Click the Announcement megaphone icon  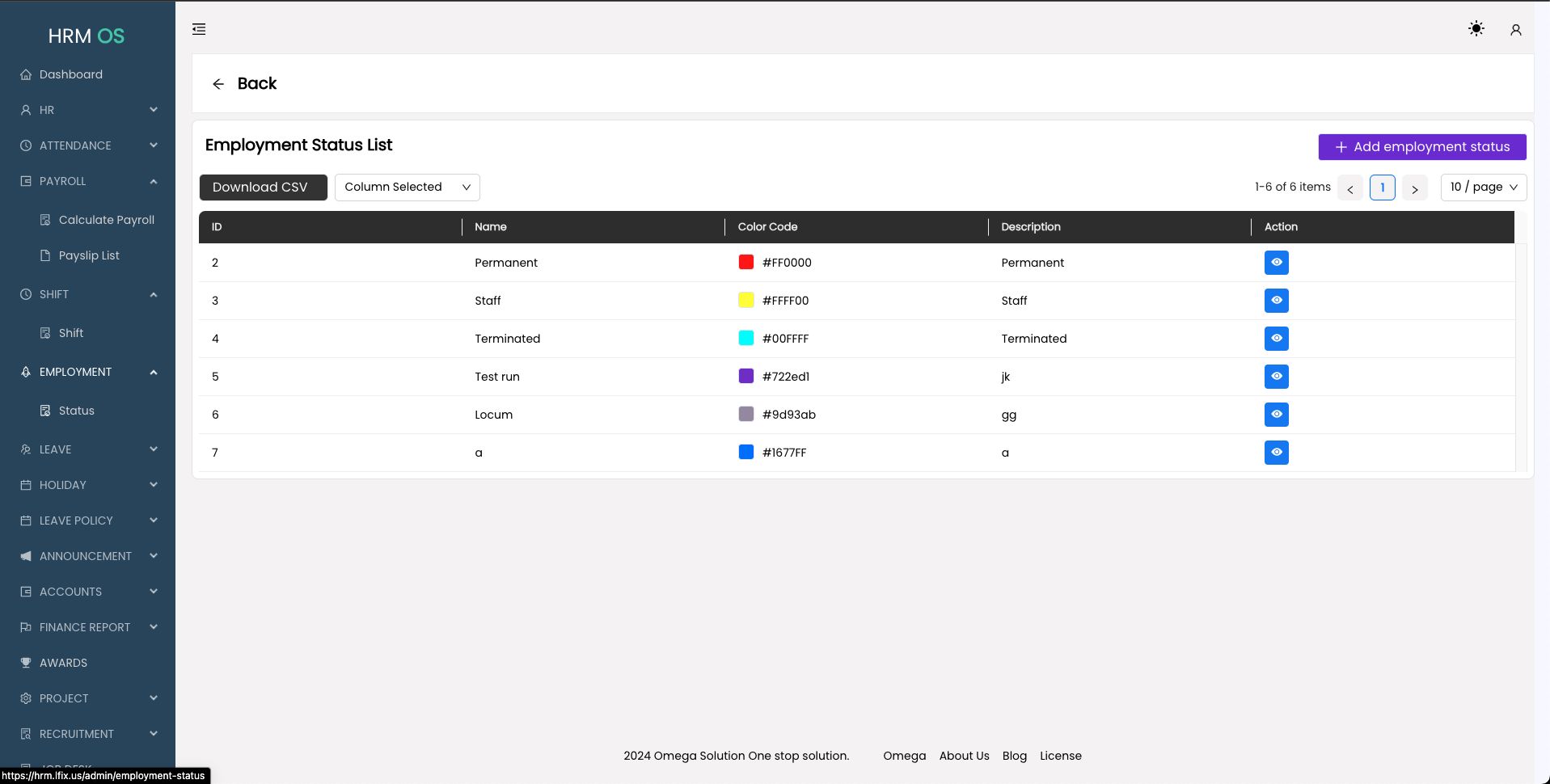[x=26, y=556]
